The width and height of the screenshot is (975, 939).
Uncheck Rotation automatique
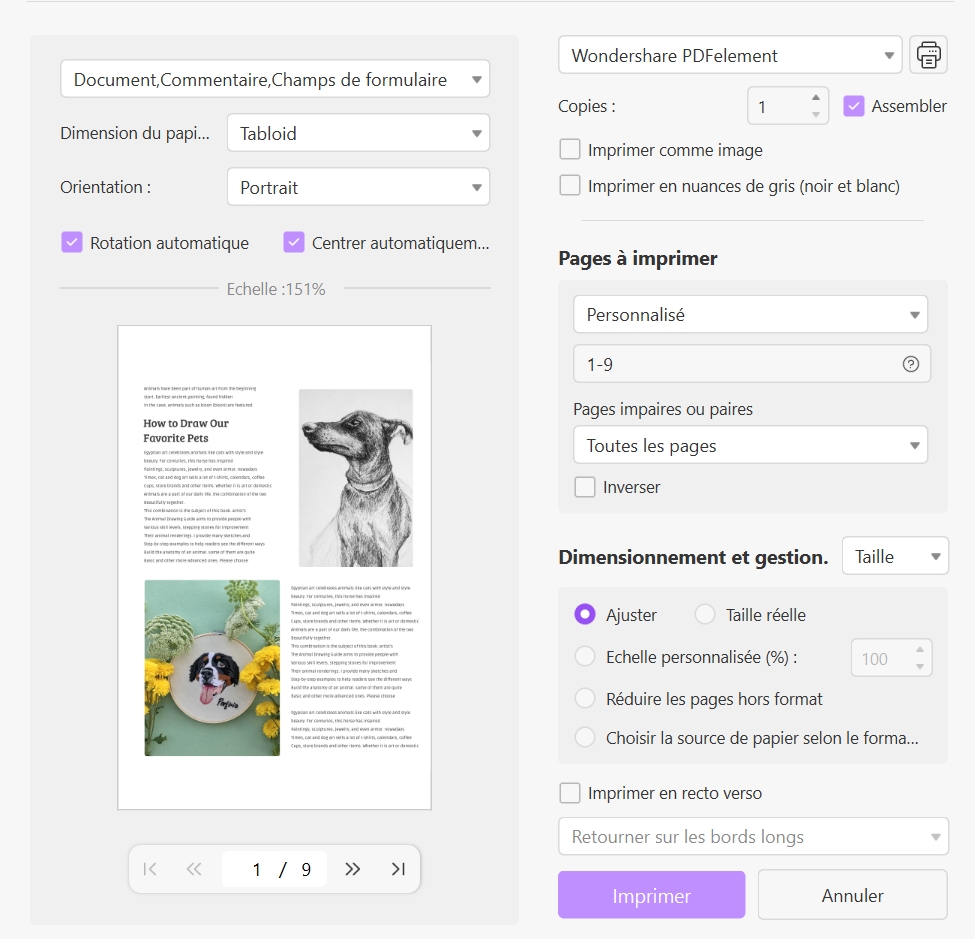coord(72,243)
